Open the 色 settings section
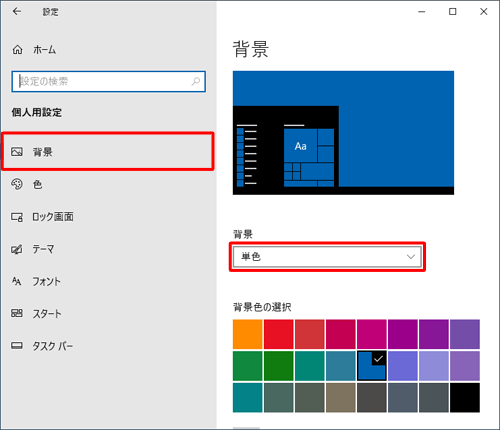The height and width of the screenshot is (430, 500). click(x=109, y=184)
